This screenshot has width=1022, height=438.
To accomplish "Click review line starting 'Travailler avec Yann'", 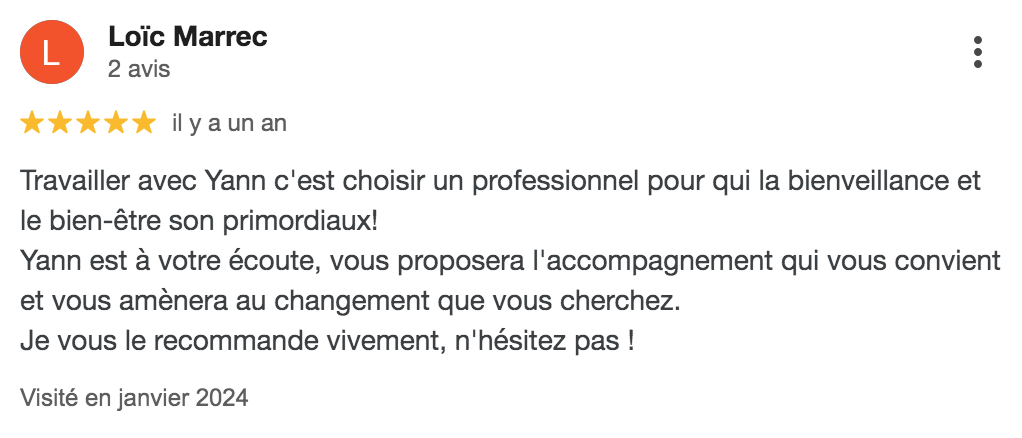I will (x=500, y=181).
